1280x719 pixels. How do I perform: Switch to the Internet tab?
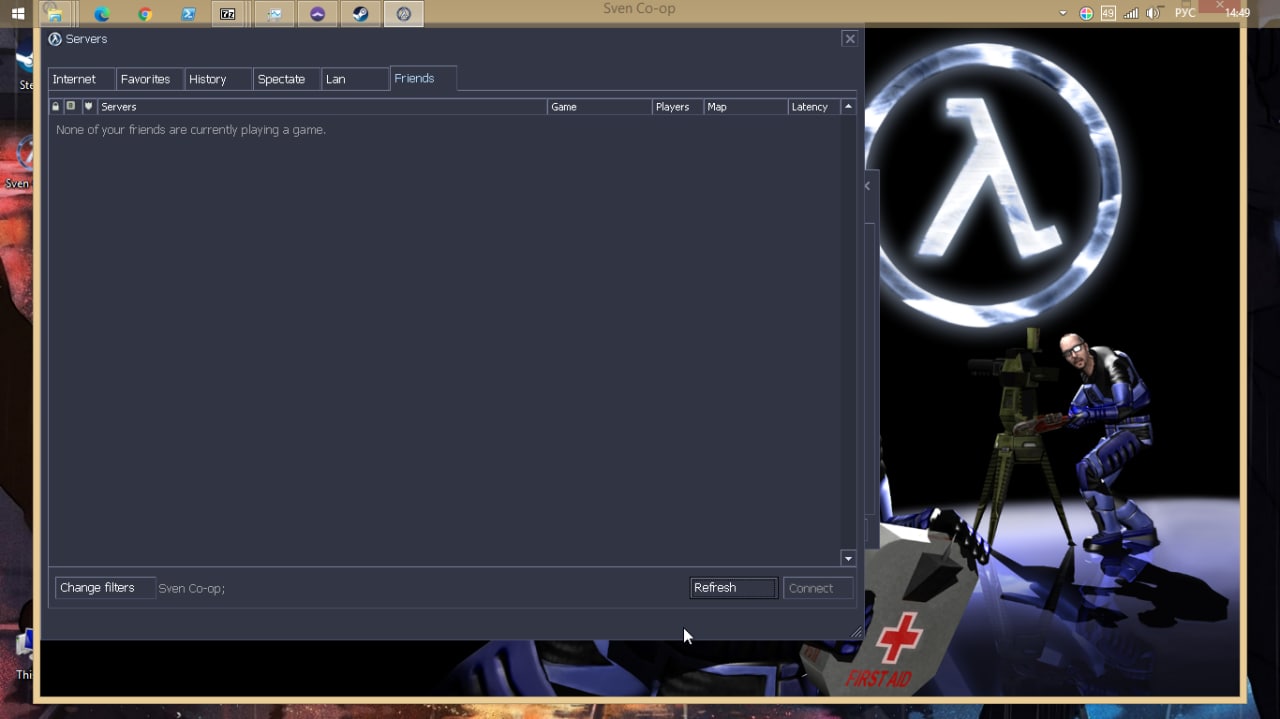tap(81, 79)
